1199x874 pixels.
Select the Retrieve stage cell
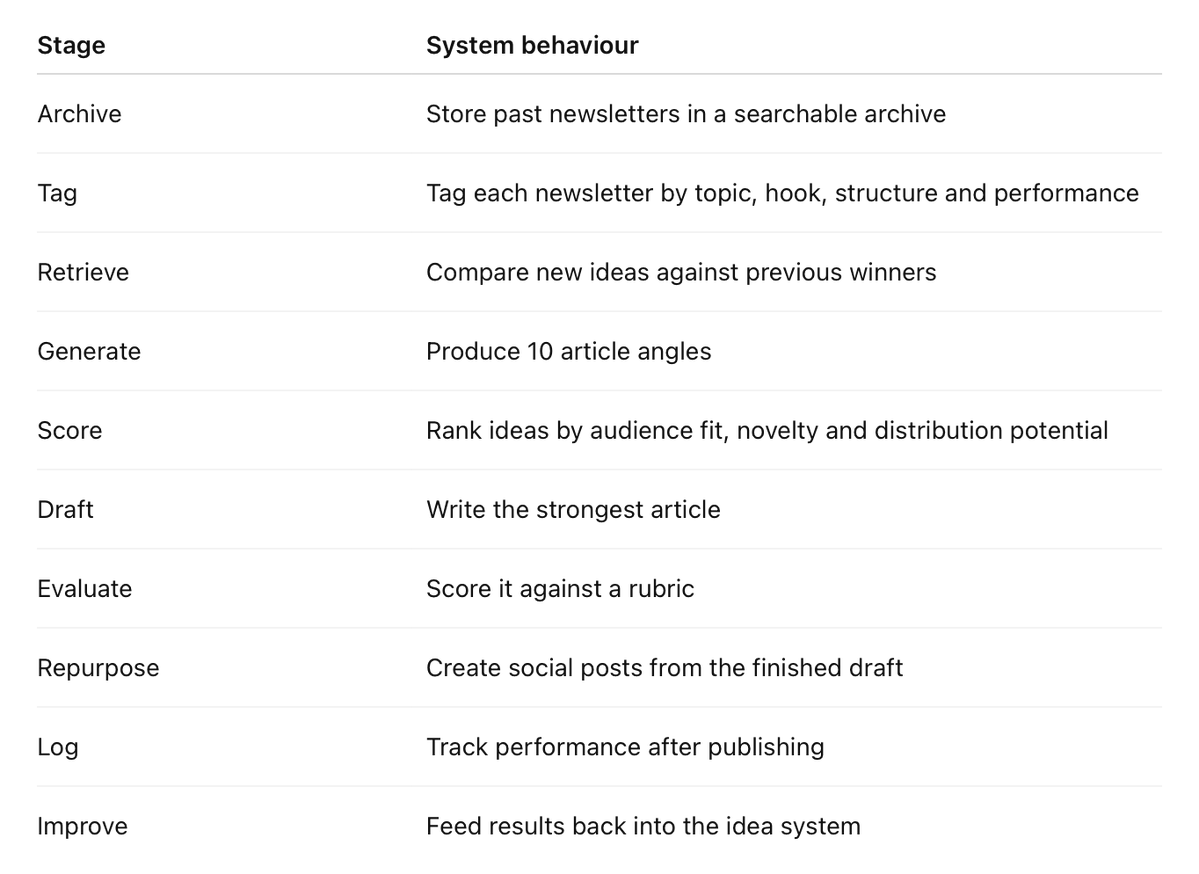pyautogui.click(x=83, y=272)
